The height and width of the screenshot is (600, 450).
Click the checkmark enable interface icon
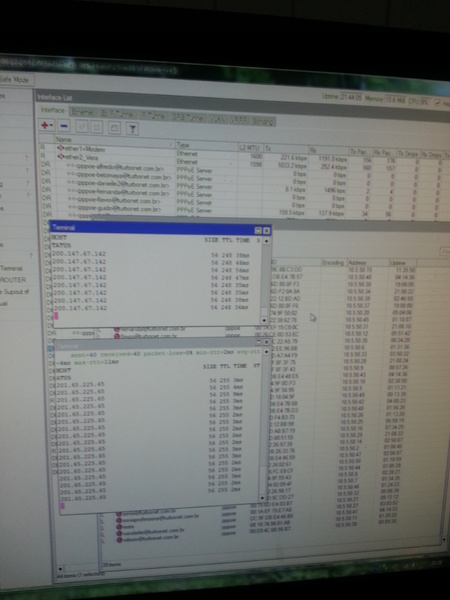point(81,127)
